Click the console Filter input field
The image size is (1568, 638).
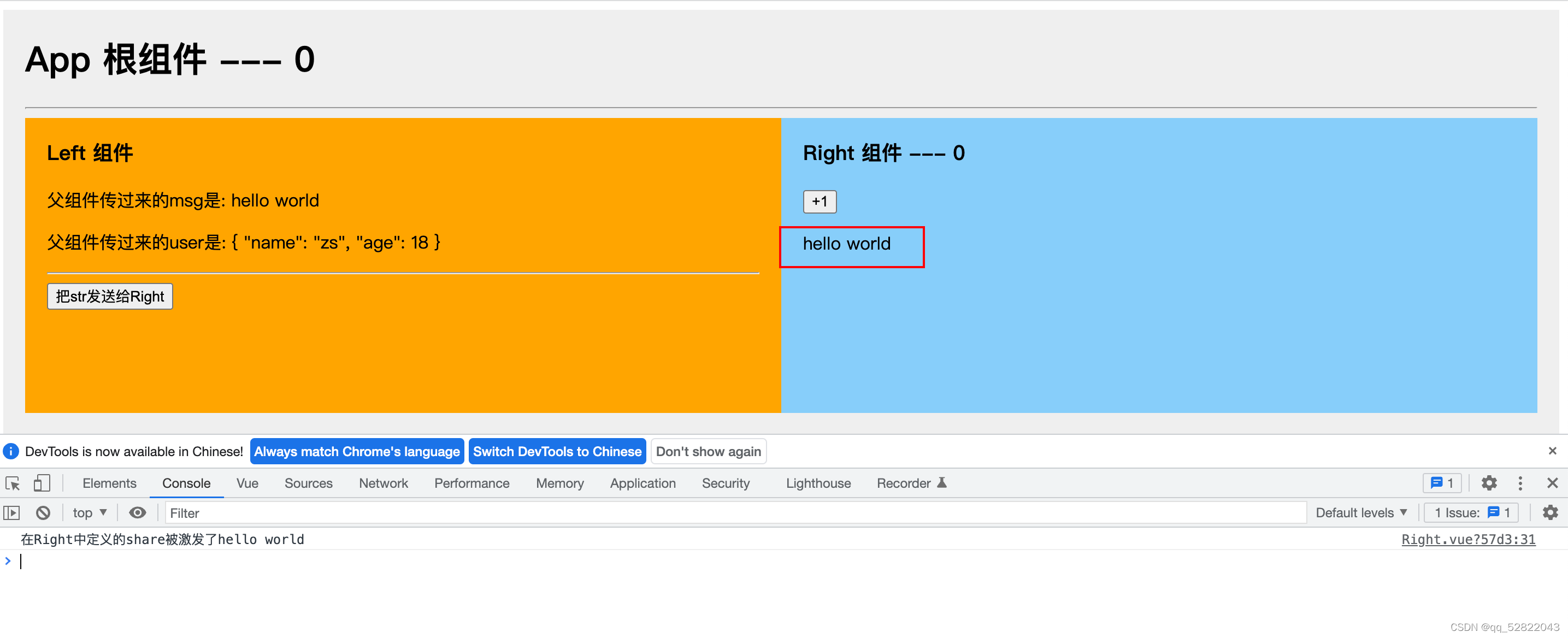(730, 513)
